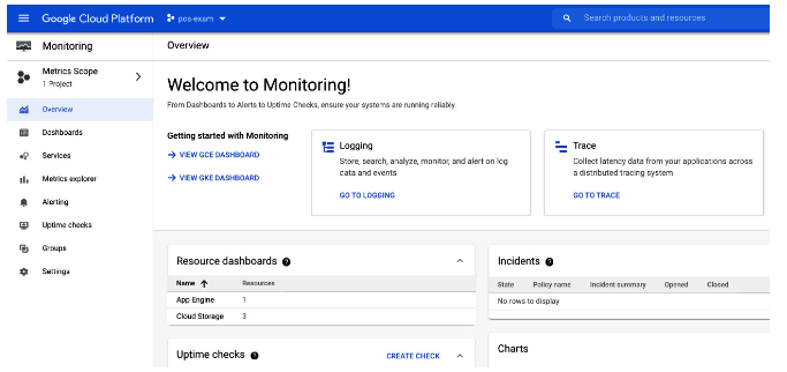This screenshot has height=372, width=787.
Task: Show help for Resource dashboards
Action: 287,262
